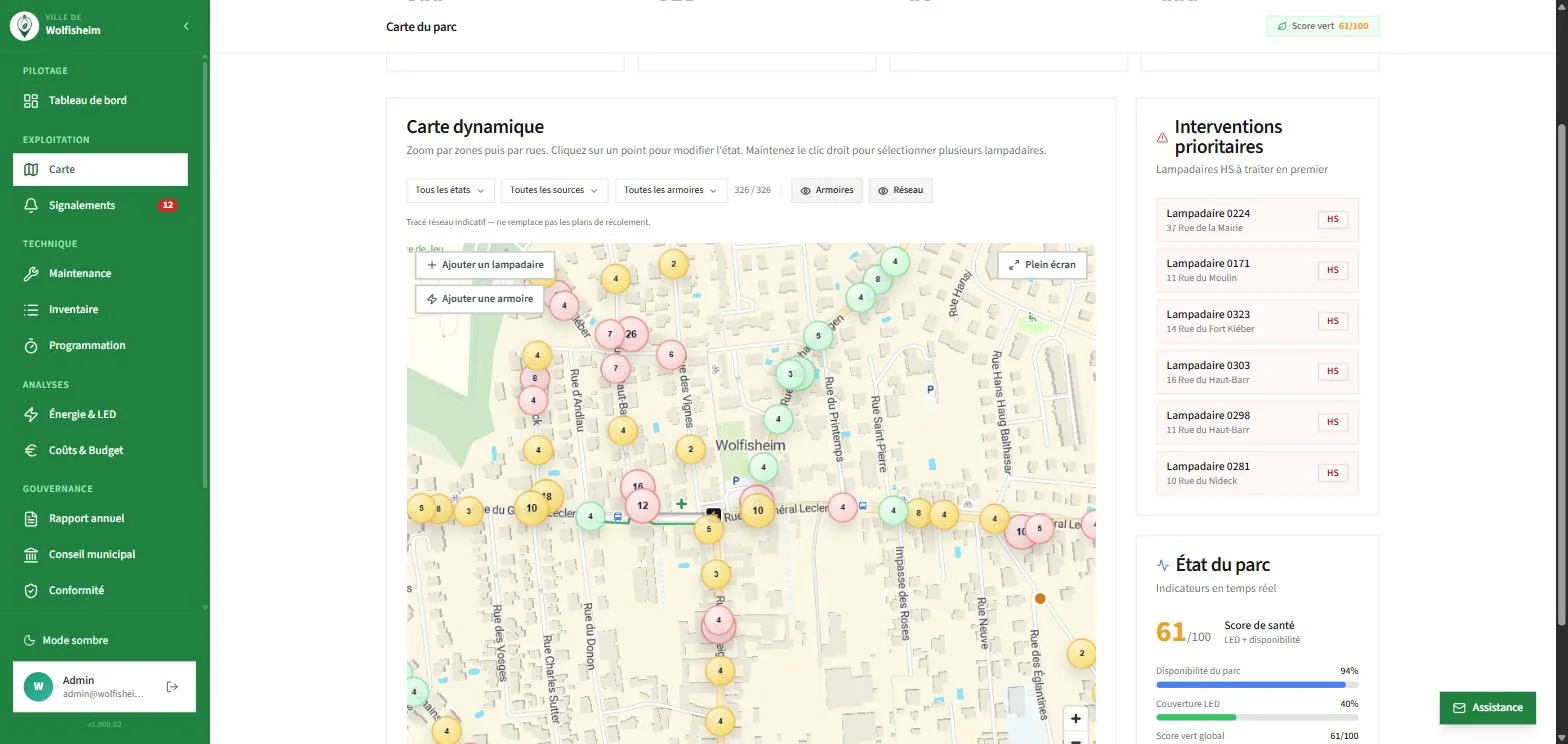Select Lampadaire 0281 at 10 Rue du Nideck
Screen dimensions: 1568x744
tap(1257, 473)
